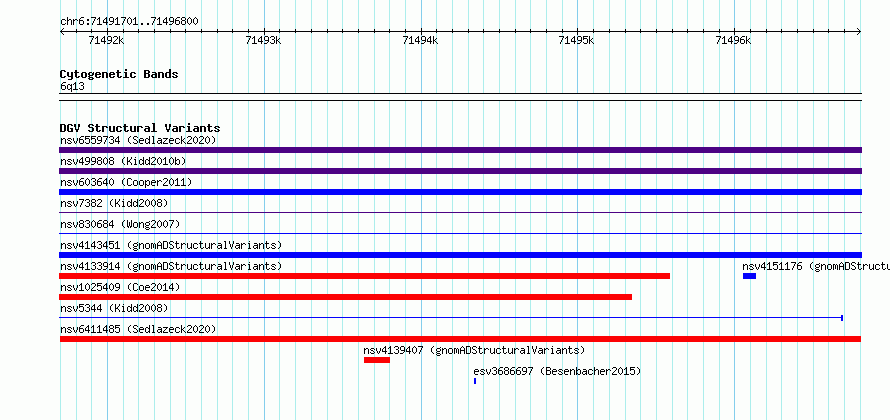Image resolution: width=890 pixels, height=420 pixels.
Task: Open the nsv4139407 variant label
Action: (x=474, y=350)
